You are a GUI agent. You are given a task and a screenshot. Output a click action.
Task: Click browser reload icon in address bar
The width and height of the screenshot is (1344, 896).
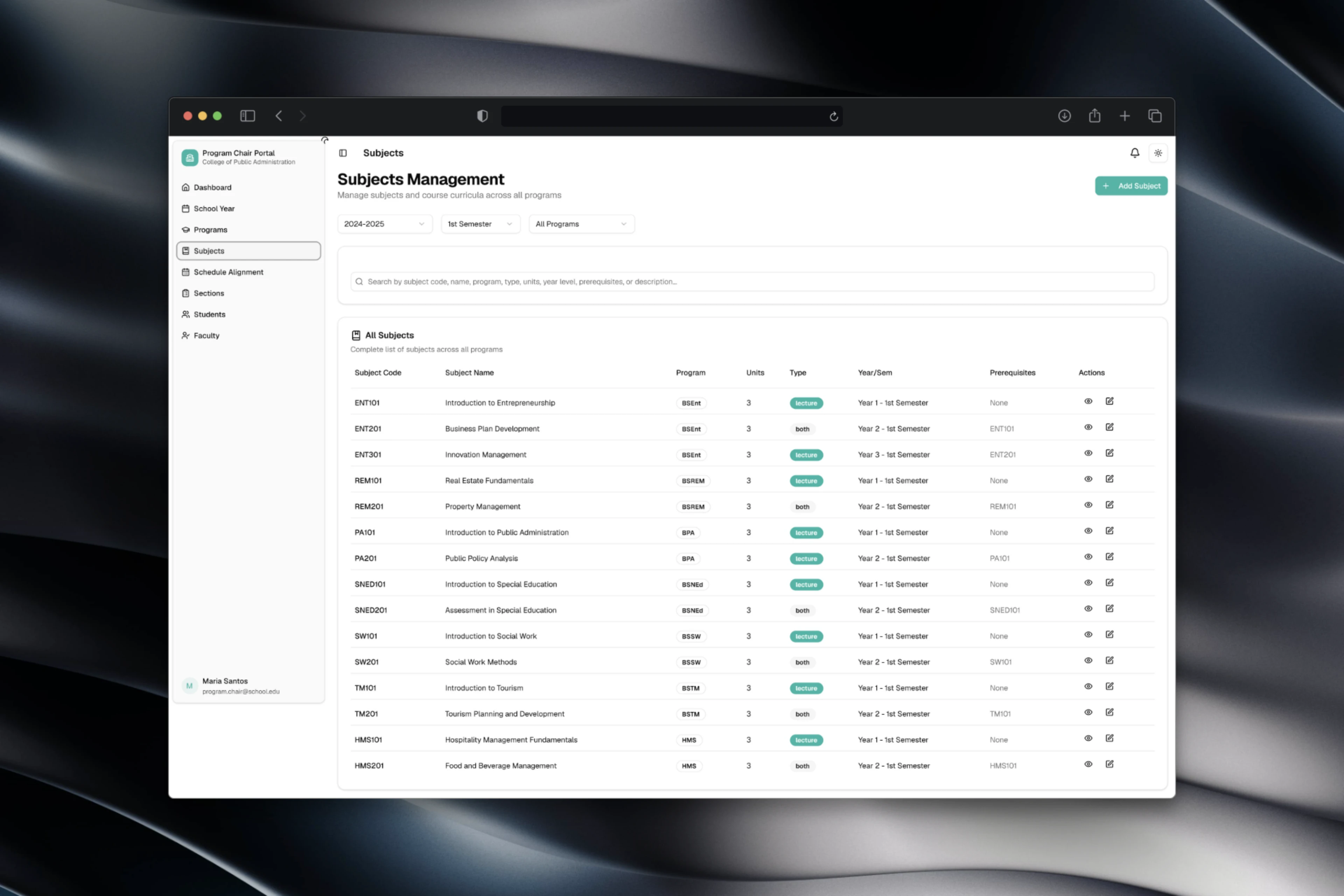pos(834,117)
